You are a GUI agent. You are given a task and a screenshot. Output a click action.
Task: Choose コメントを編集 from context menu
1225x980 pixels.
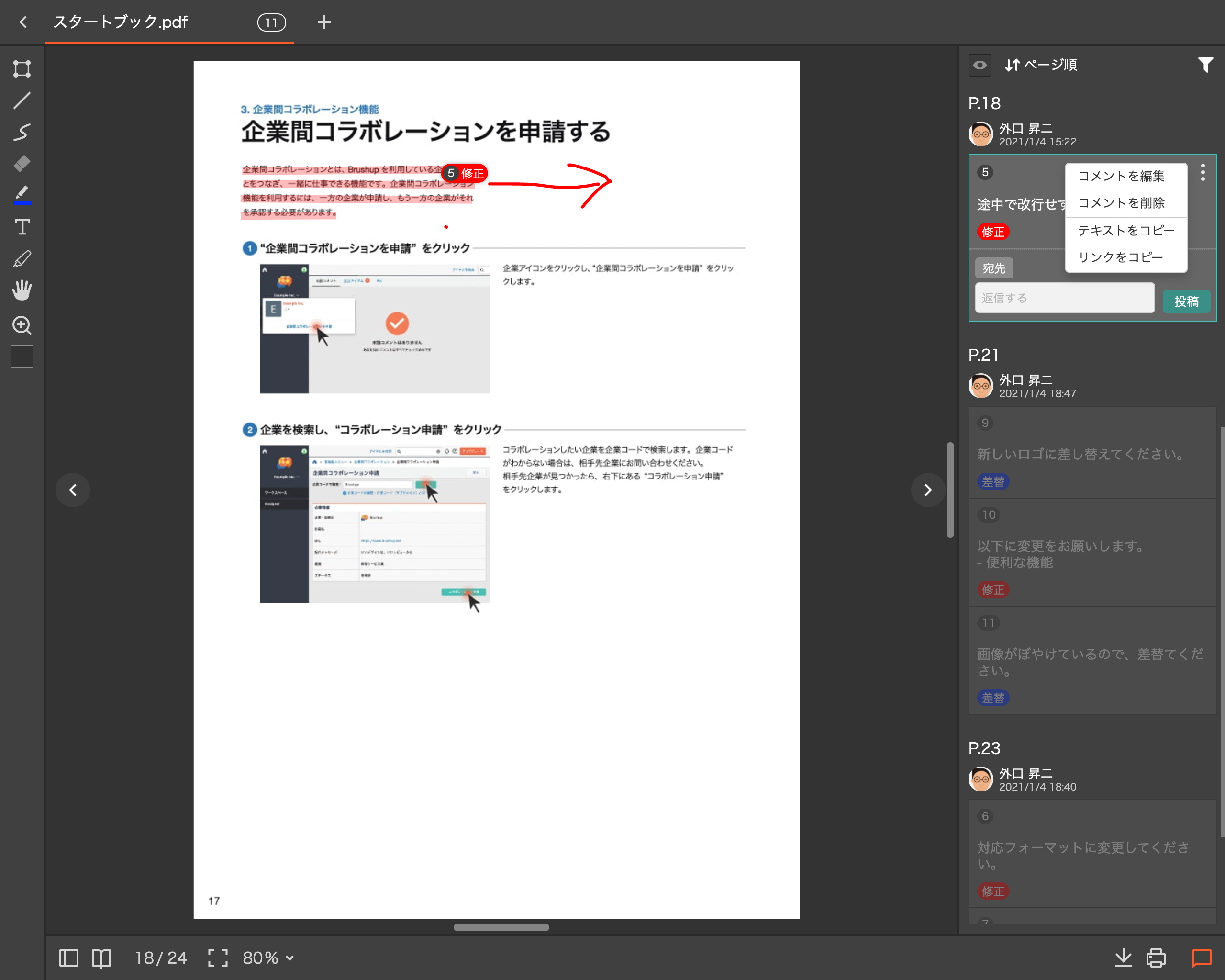(1121, 176)
